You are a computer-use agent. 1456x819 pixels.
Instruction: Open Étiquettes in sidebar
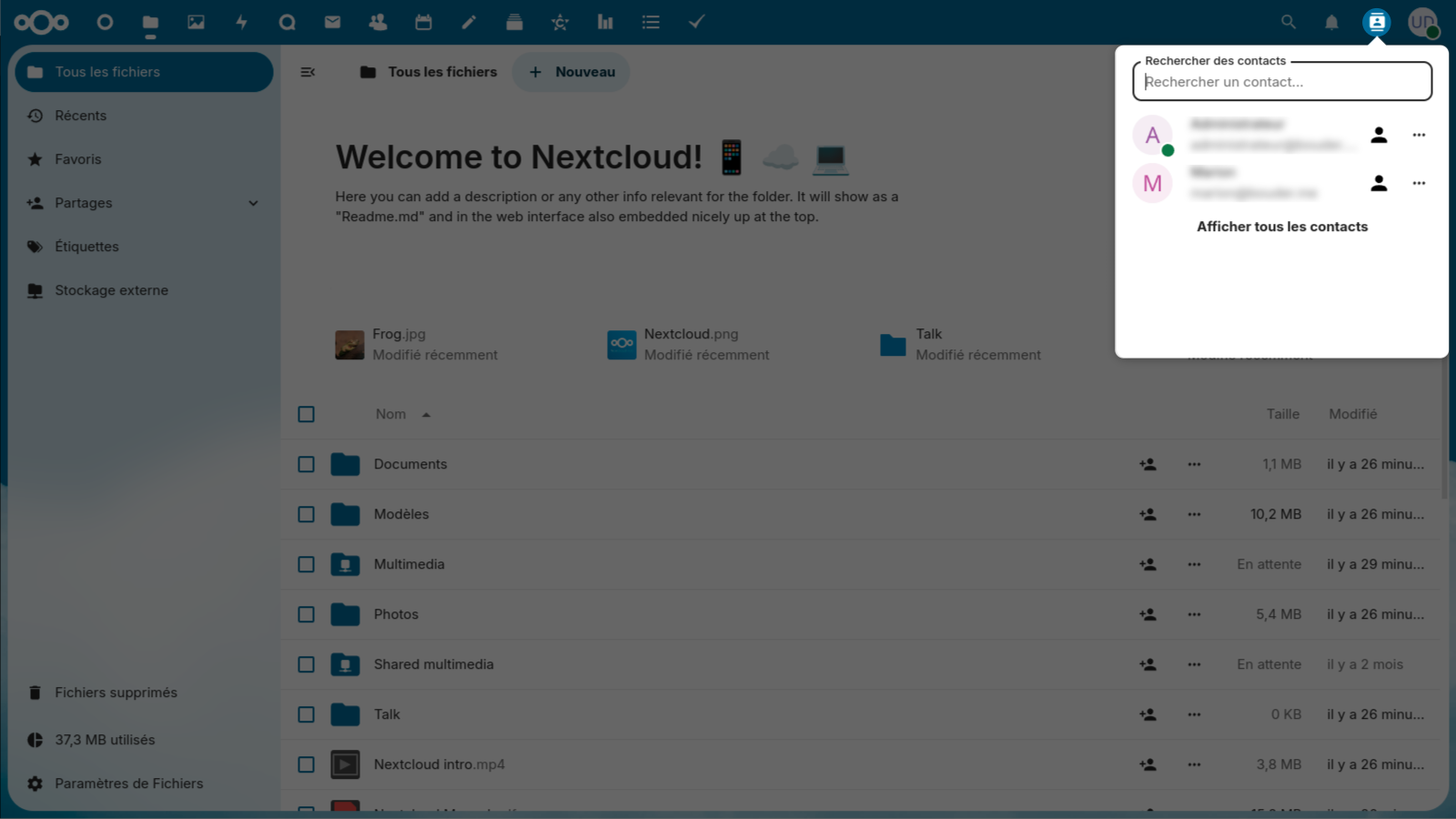pyautogui.click(x=144, y=247)
